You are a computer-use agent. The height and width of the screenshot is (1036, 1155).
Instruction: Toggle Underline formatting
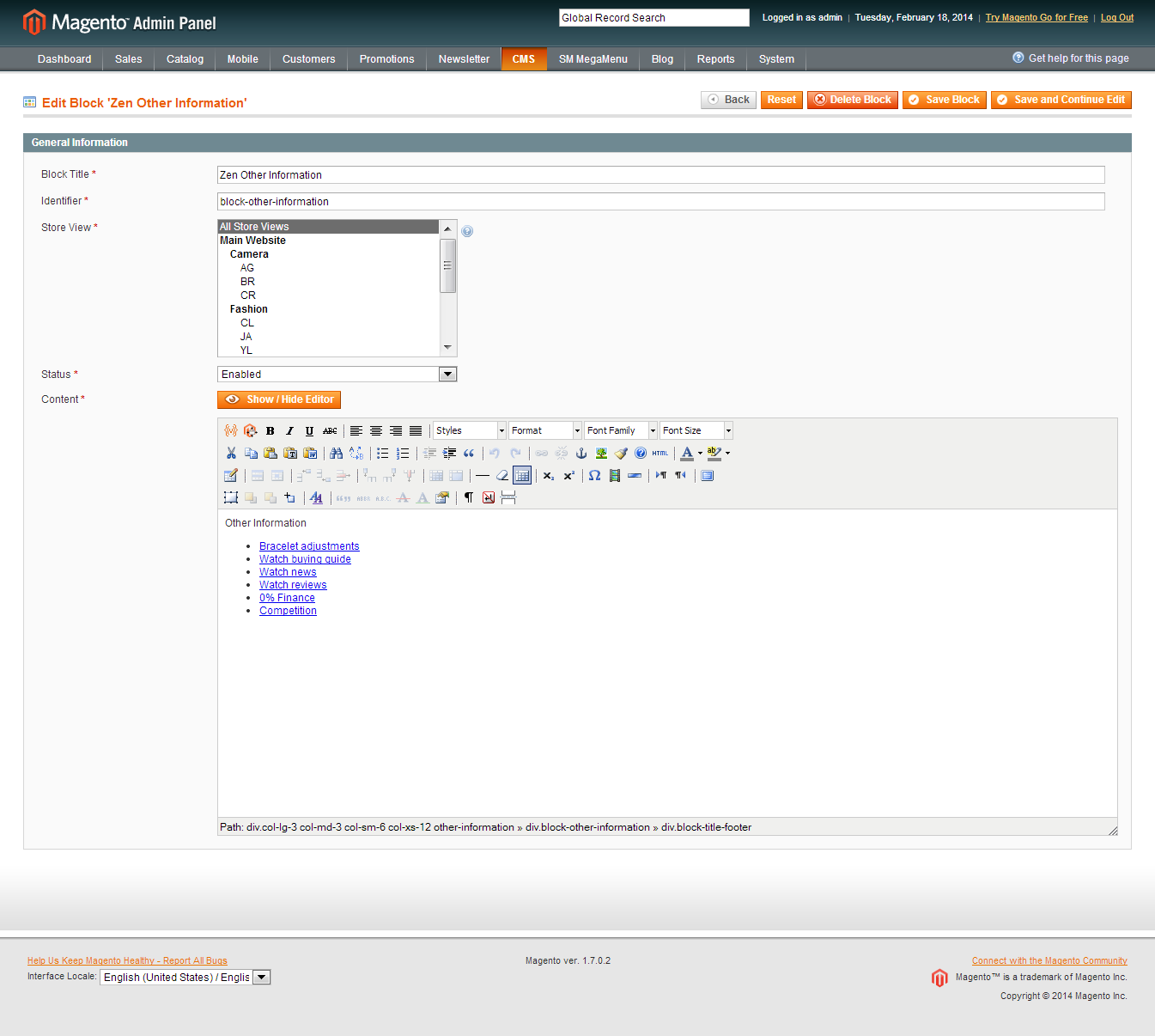tap(309, 430)
